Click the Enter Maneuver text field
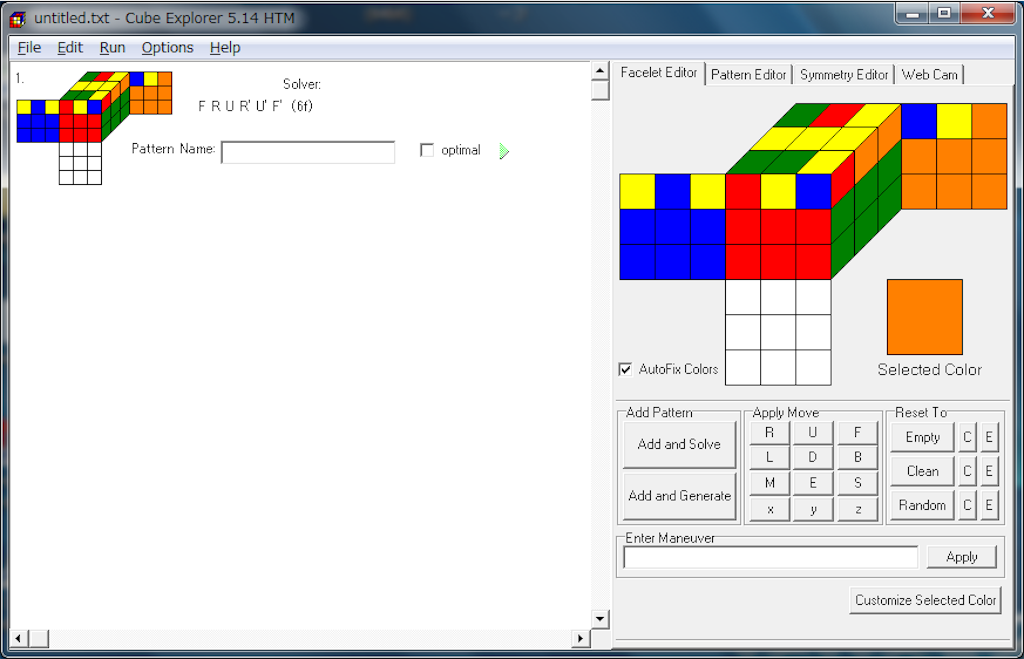The image size is (1024, 659). tap(771, 558)
